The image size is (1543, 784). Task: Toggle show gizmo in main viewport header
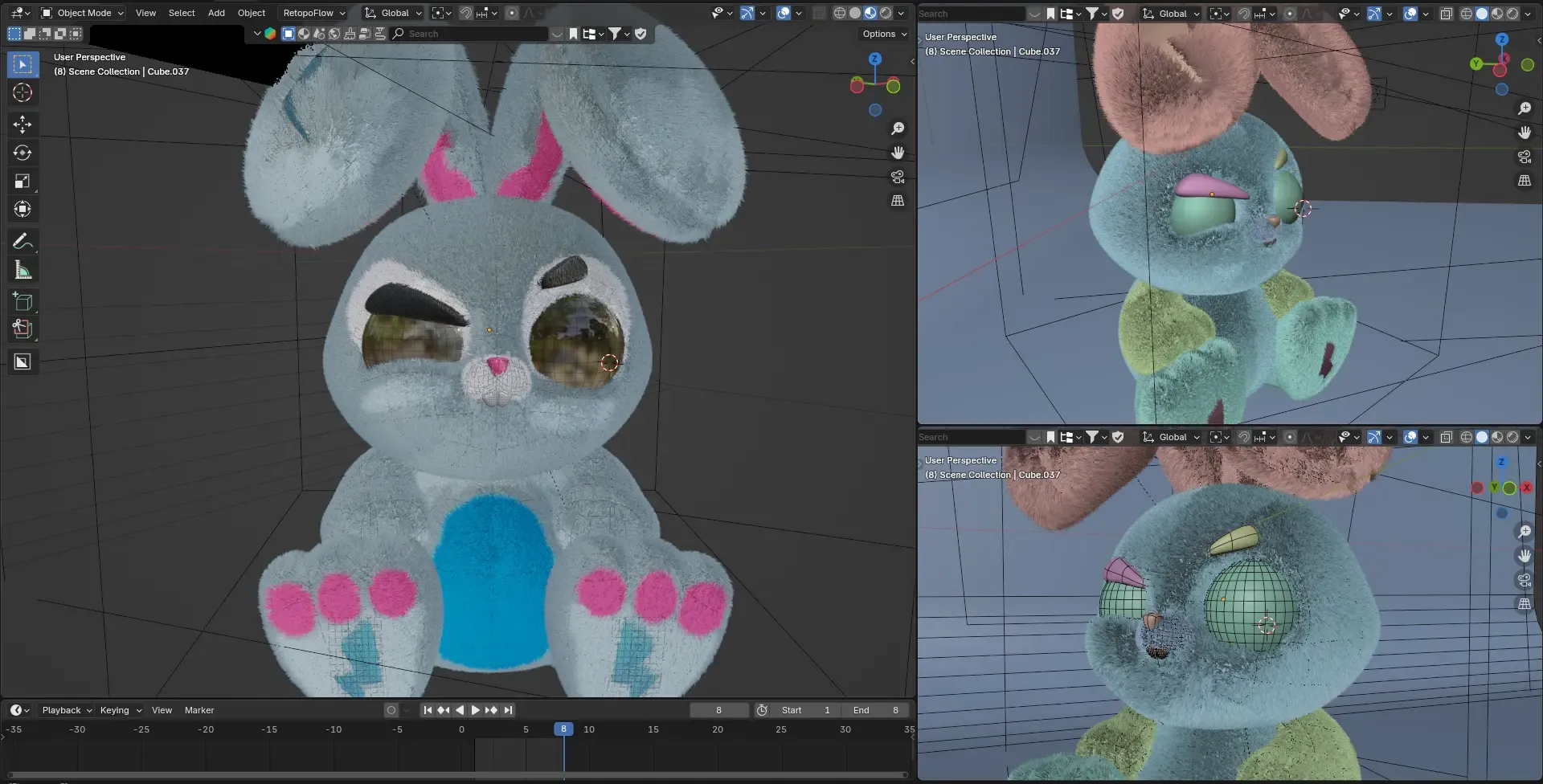pyautogui.click(x=747, y=13)
